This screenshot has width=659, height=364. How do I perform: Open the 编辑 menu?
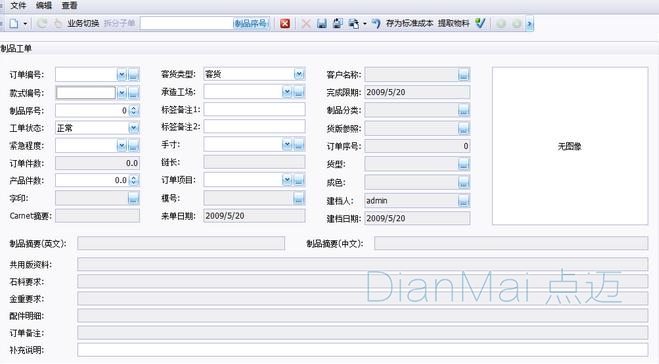[44, 5]
